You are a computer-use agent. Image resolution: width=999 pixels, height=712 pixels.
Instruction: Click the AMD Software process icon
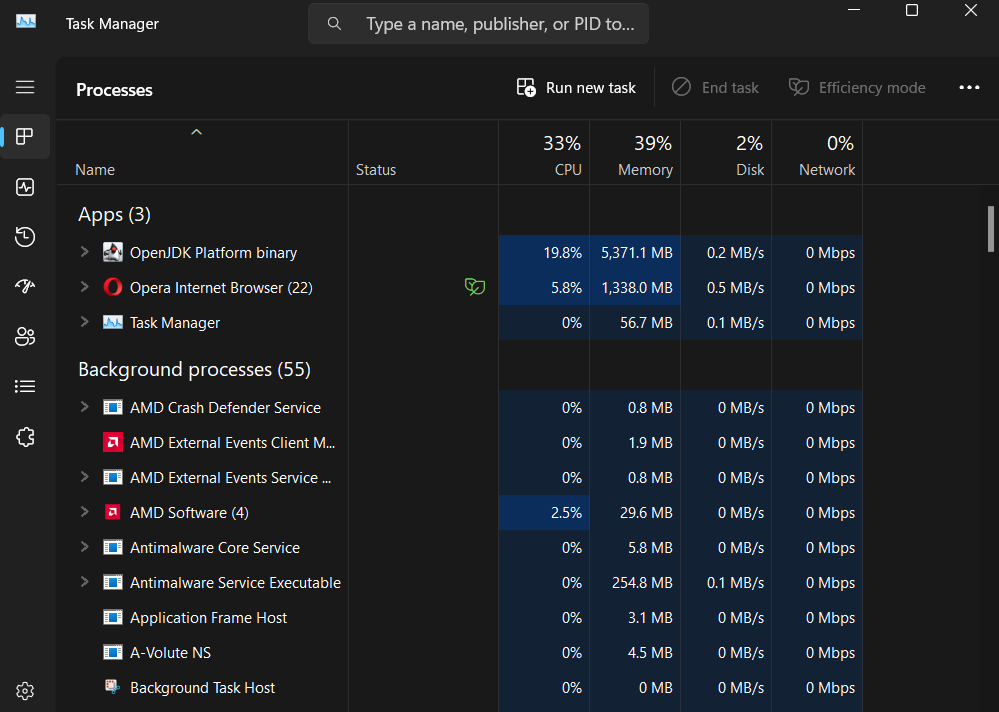pos(113,512)
